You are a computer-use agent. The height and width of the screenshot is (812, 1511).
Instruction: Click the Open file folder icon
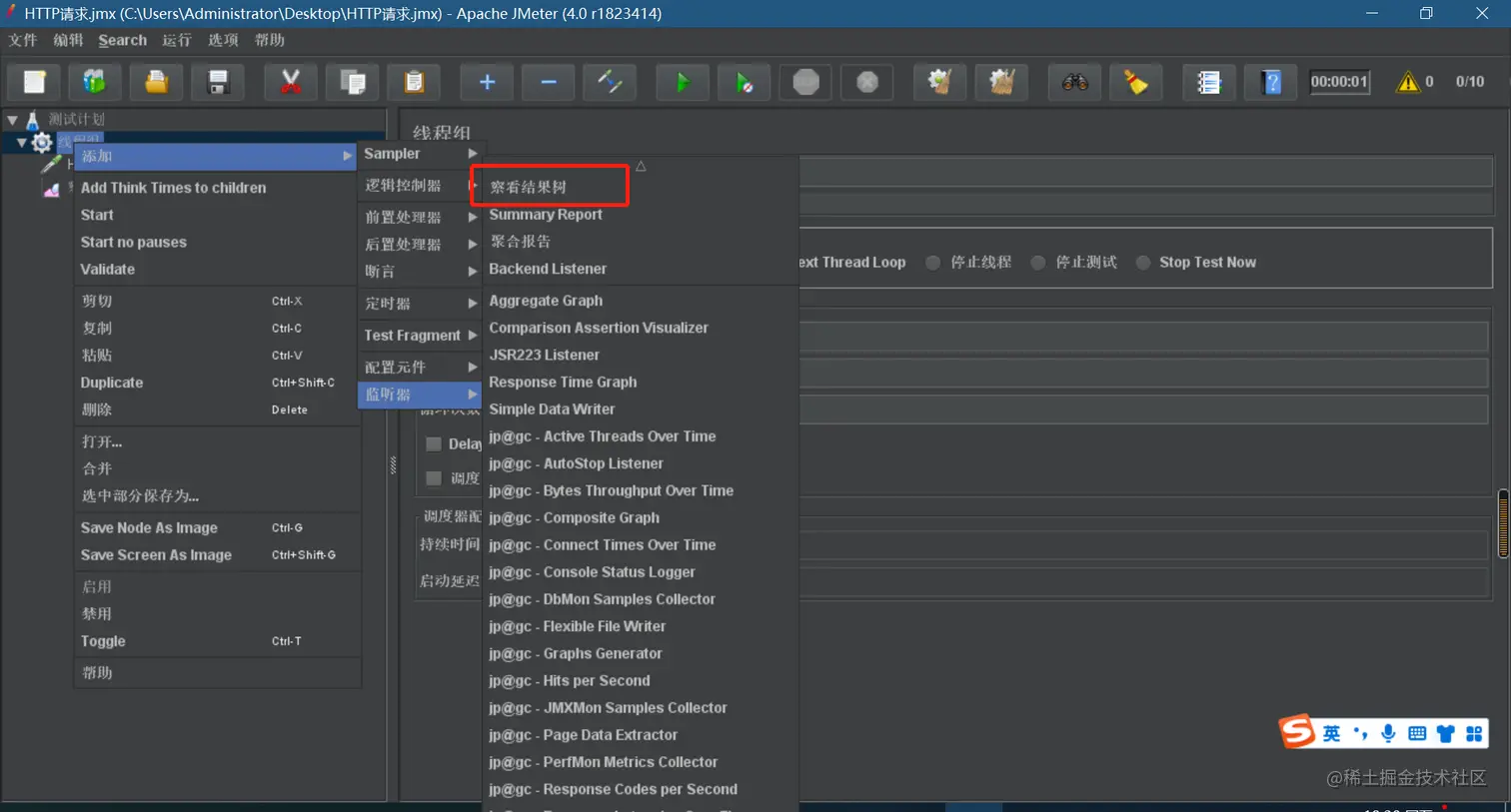156,82
